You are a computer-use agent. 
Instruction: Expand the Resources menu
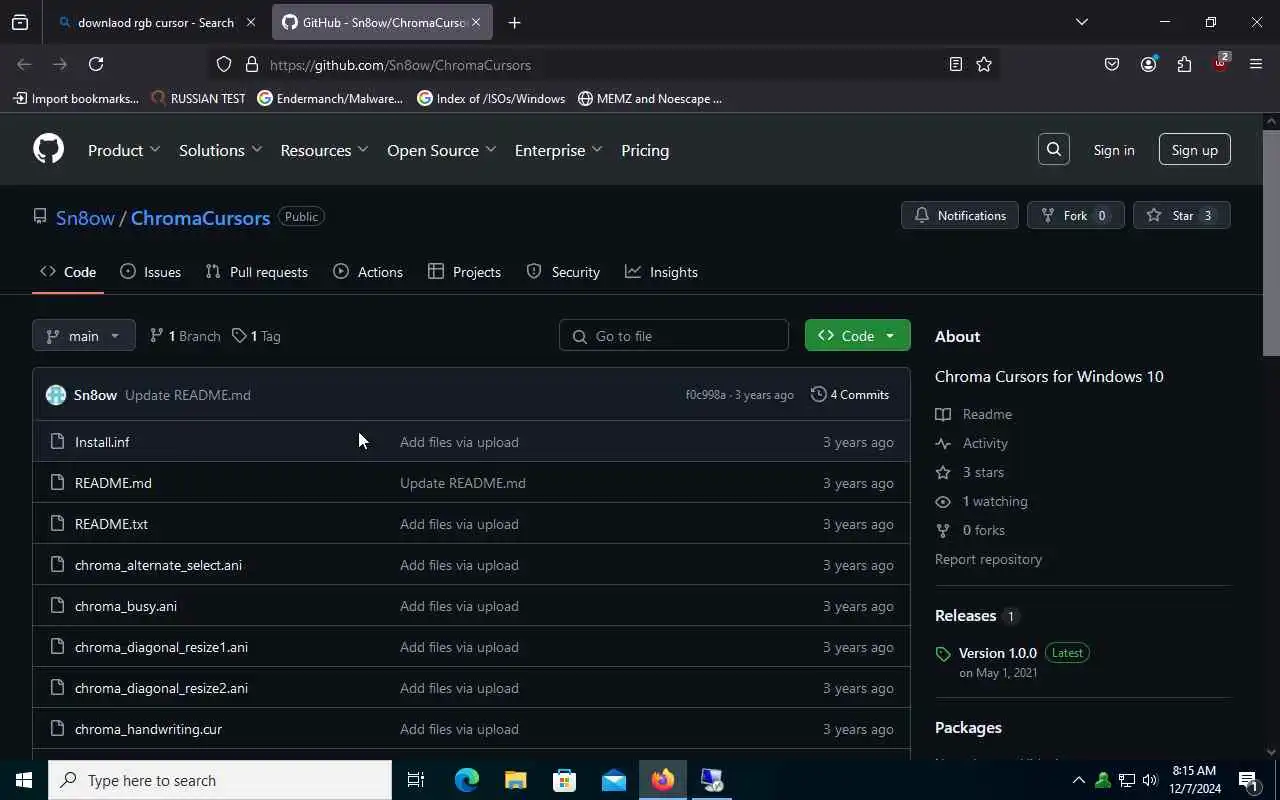pos(324,150)
